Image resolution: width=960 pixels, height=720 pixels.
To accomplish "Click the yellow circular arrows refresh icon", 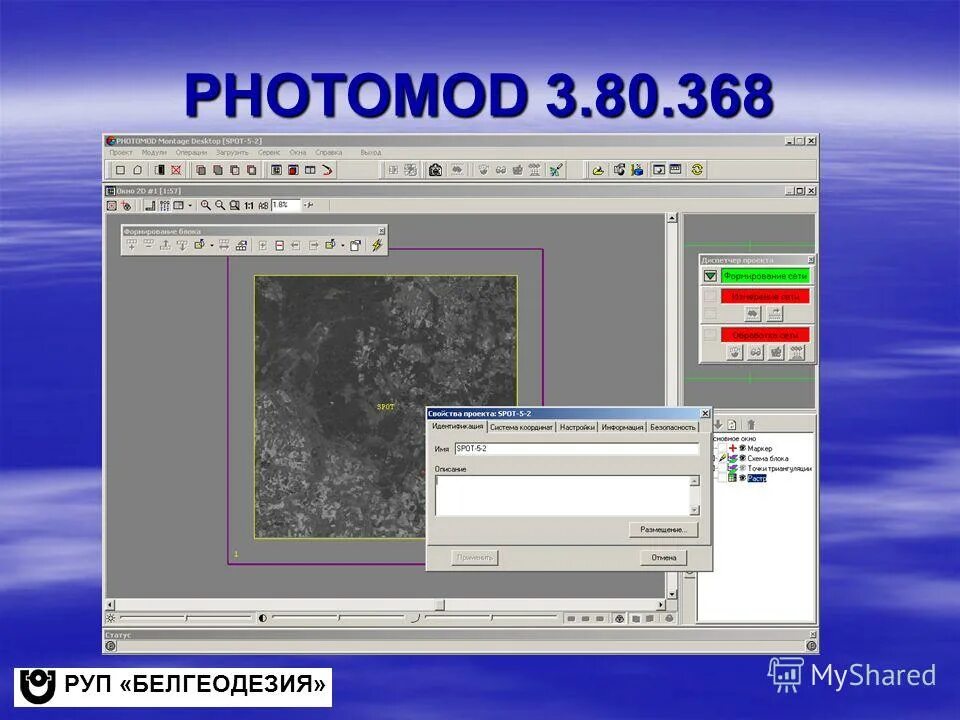I will pyautogui.click(x=696, y=170).
